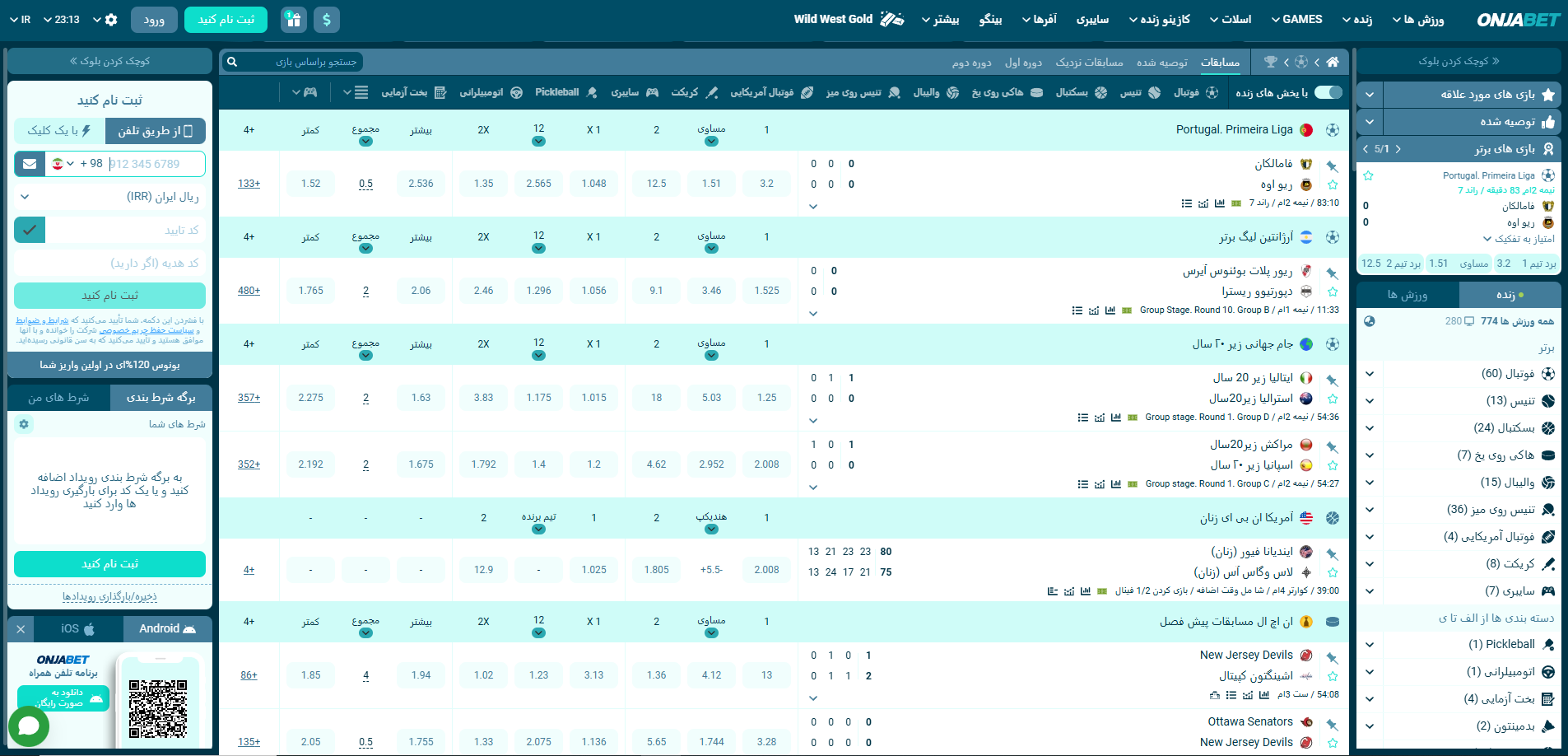
Task: Click the promo code checkmark box
Action: [x=30, y=230]
